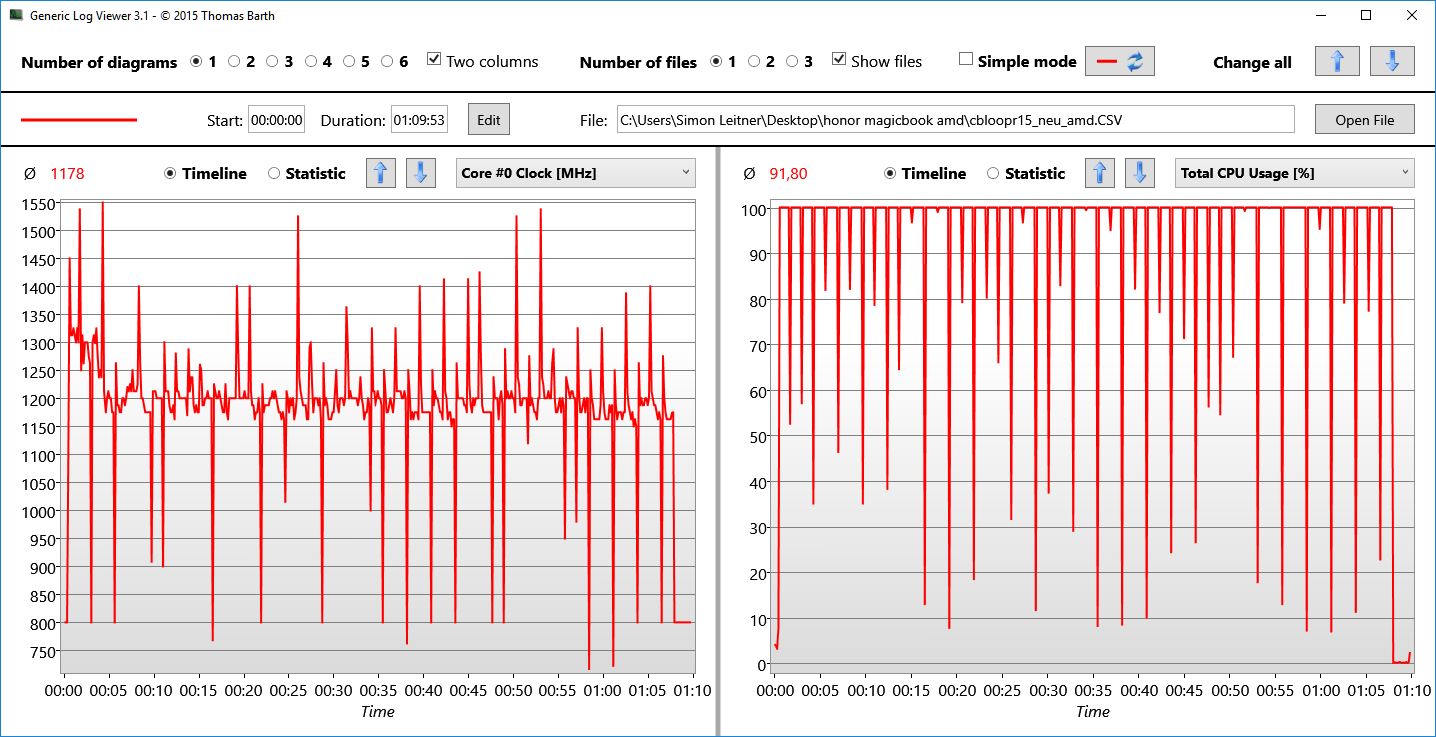Screen dimensions: 1436x737
Task: Set number of diagrams to 3
Action: (272, 61)
